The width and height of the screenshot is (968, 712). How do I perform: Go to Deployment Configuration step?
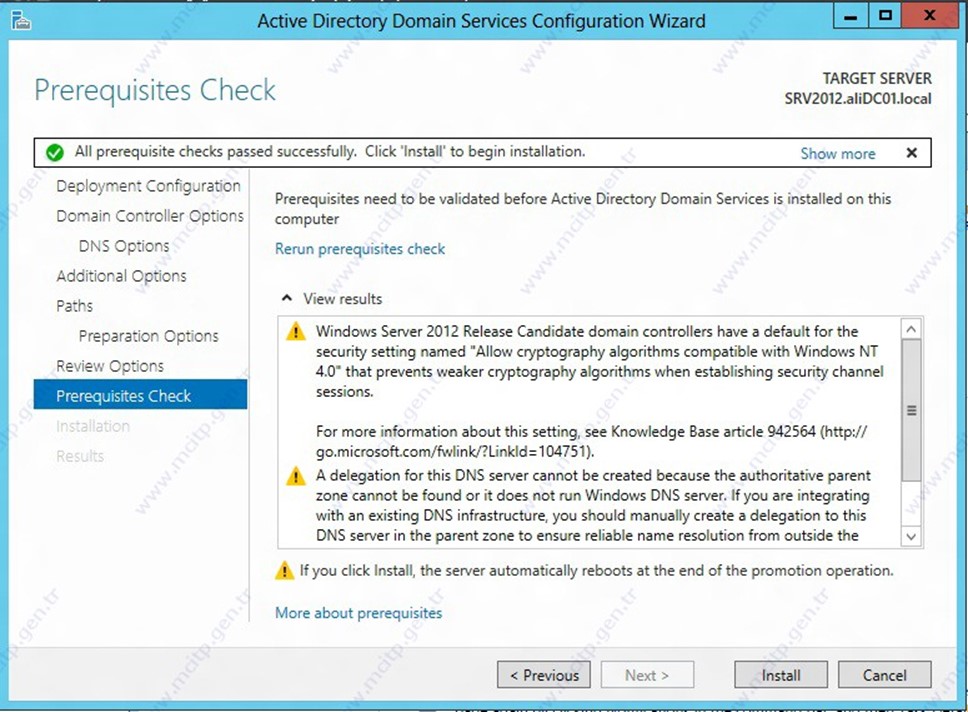(x=148, y=186)
